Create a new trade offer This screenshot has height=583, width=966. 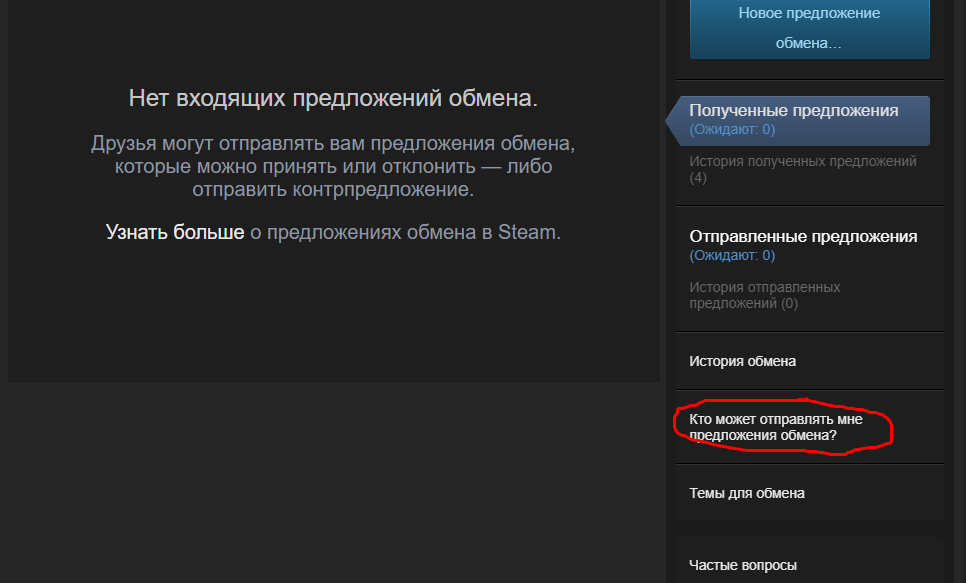click(808, 28)
